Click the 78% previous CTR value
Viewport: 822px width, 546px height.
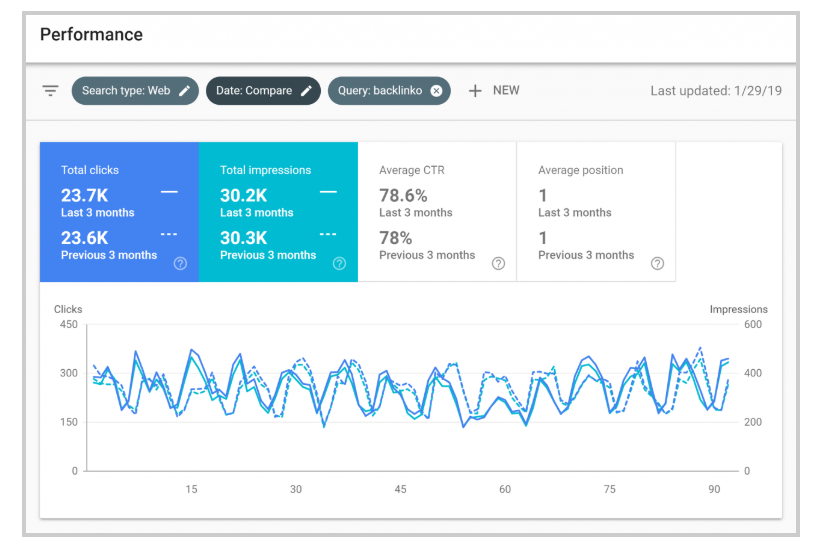396,238
